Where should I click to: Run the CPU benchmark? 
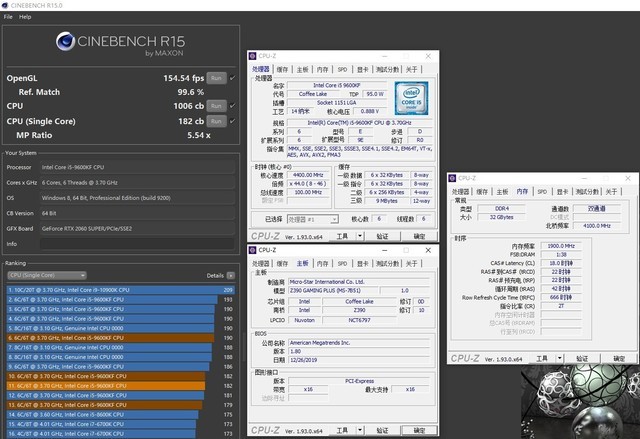216,106
